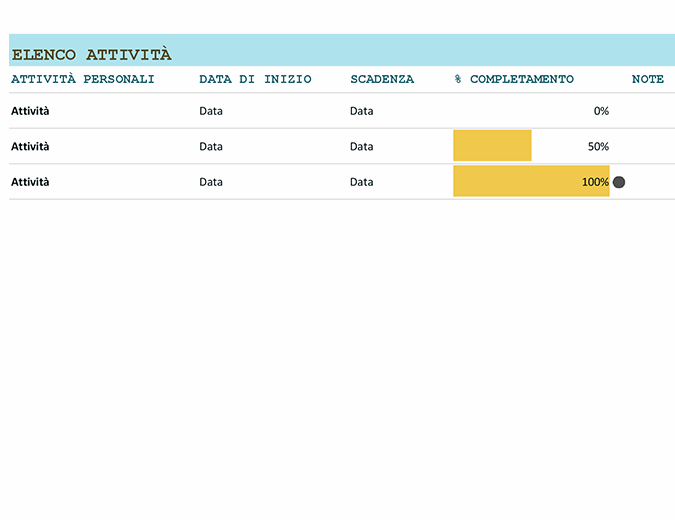Viewport: 675px width, 520px height.
Task: Click start date cell in the 50% row
Action: (x=211, y=146)
